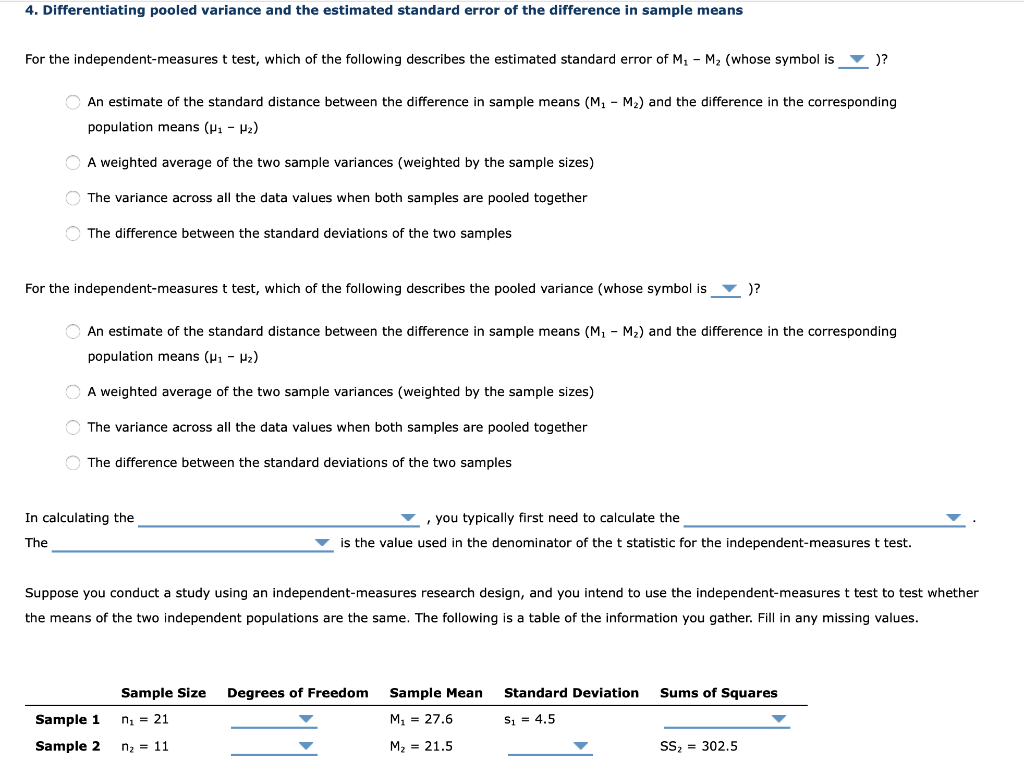Image resolution: width=1024 pixels, height=773 pixels.
Task: Select the first radio option about standard distance estimate
Action: [x=72, y=102]
